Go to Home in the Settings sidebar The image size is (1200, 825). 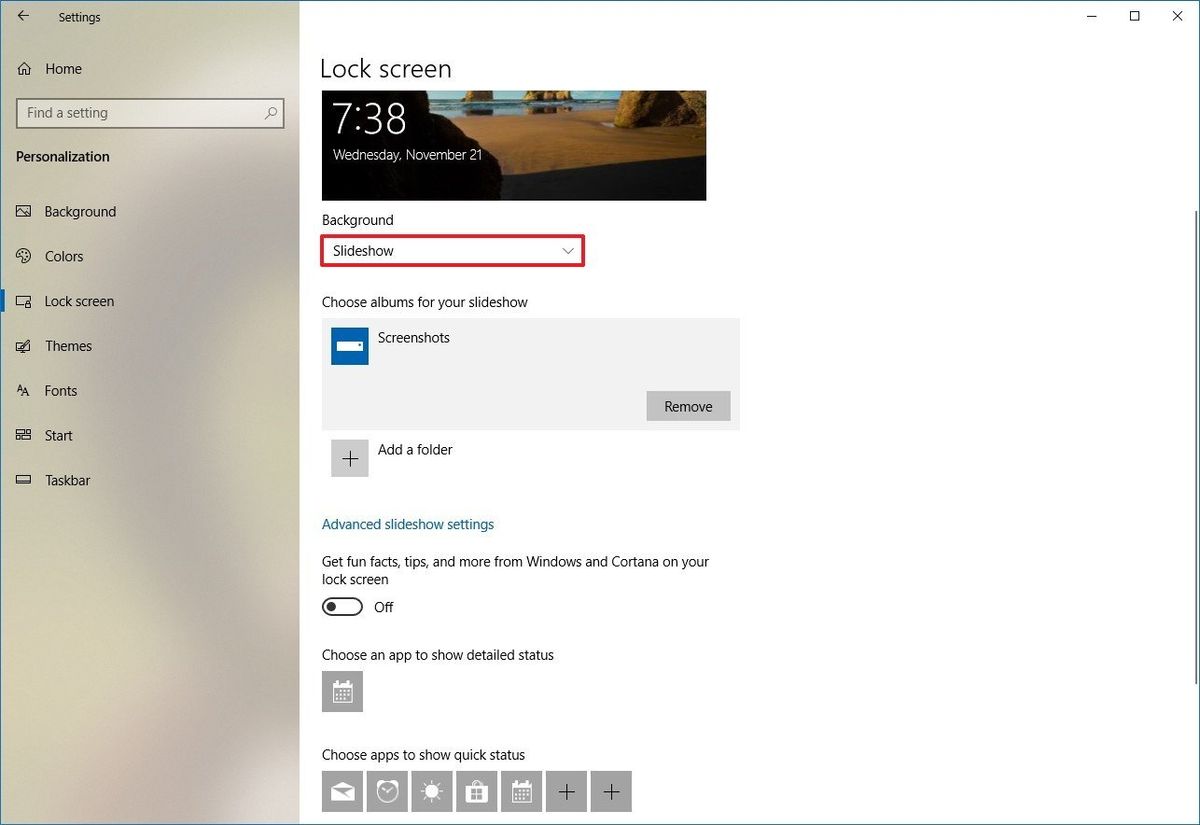point(63,68)
